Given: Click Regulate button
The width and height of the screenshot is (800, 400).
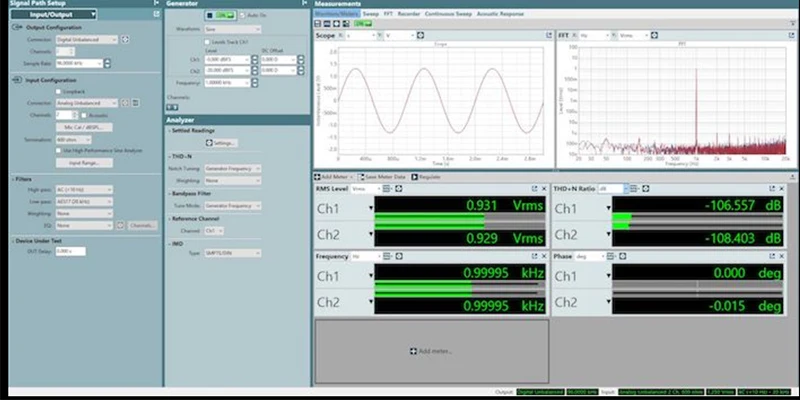Looking at the screenshot, I should click(x=426, y=177).
